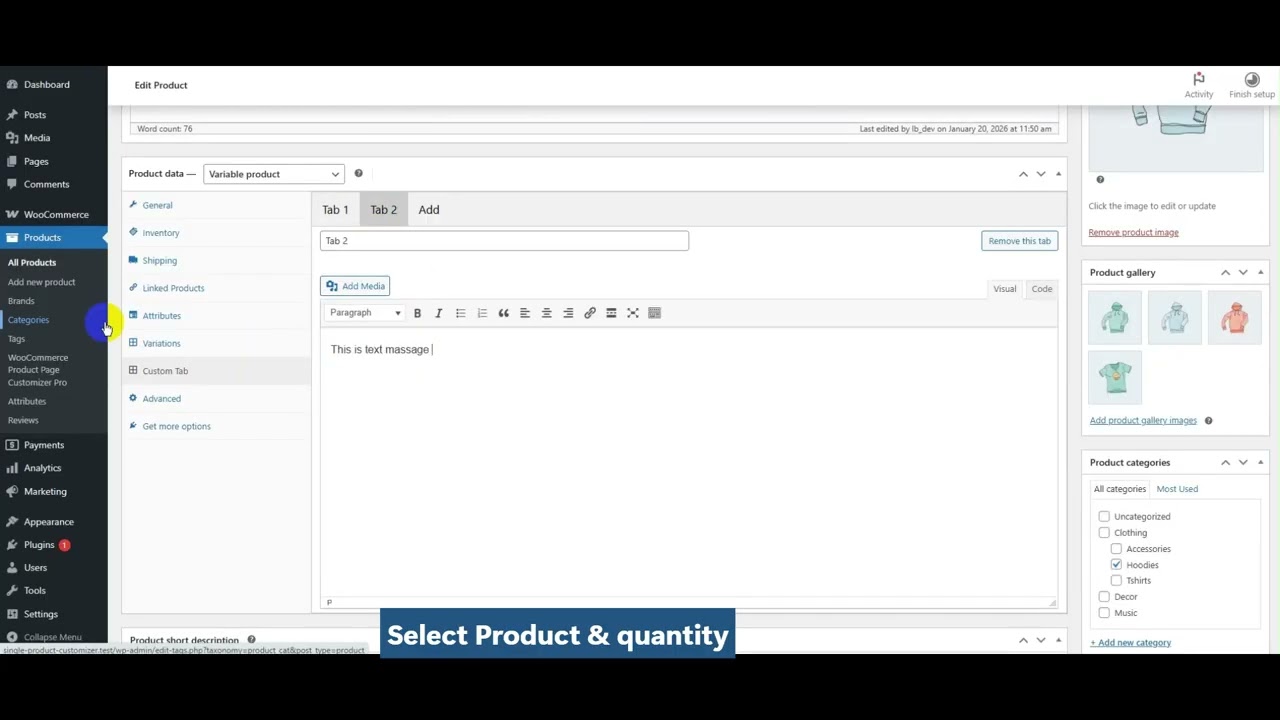Click the help icon beside Product data
Viewport: 1280px width, 720px height.
coord(358,173)
